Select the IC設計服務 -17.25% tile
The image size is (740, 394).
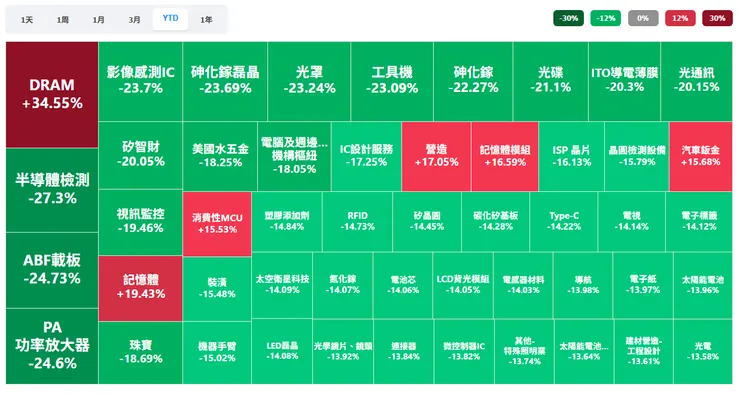366,156
